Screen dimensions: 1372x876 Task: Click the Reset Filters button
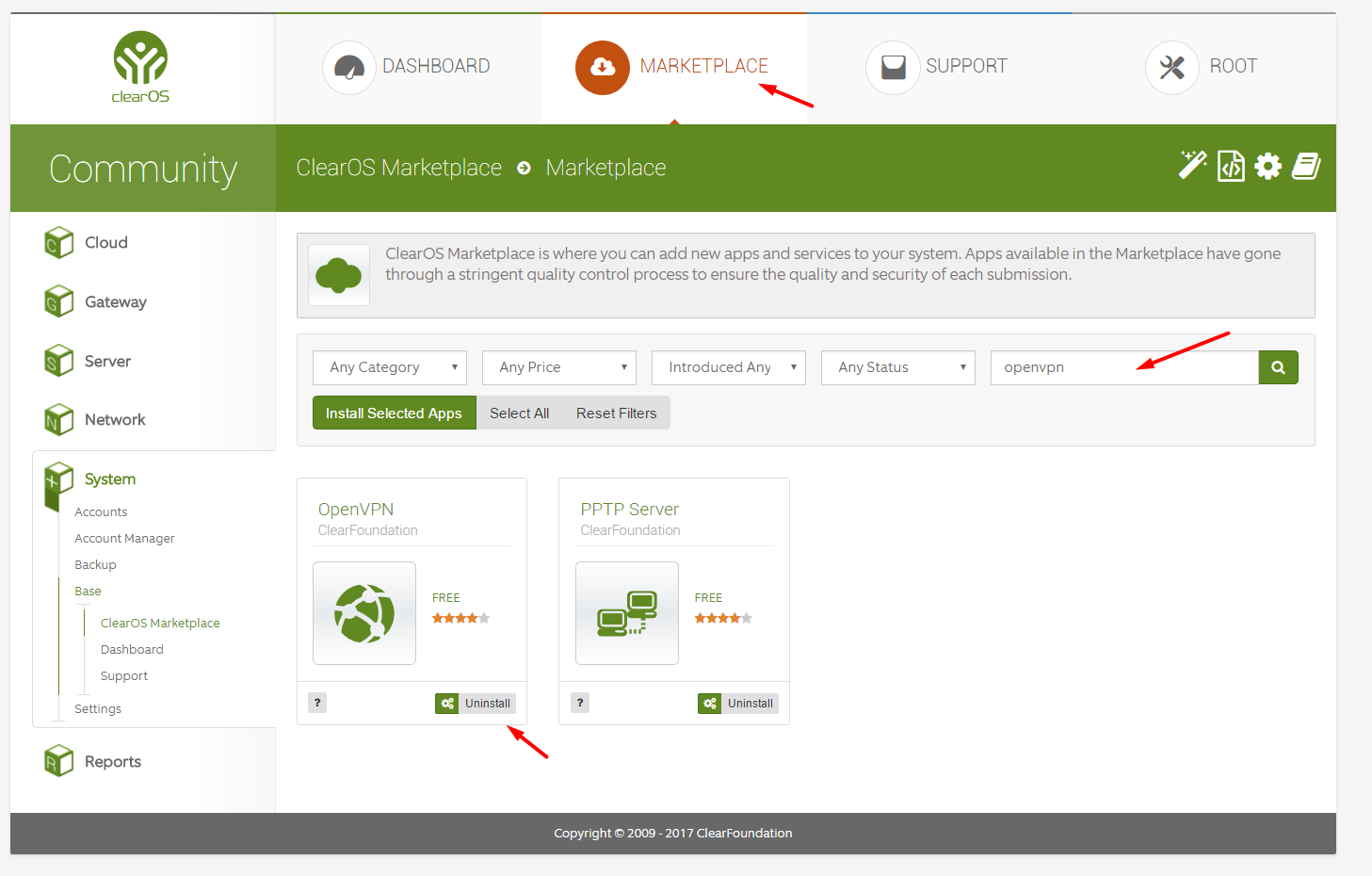click(x=617, y=413)
